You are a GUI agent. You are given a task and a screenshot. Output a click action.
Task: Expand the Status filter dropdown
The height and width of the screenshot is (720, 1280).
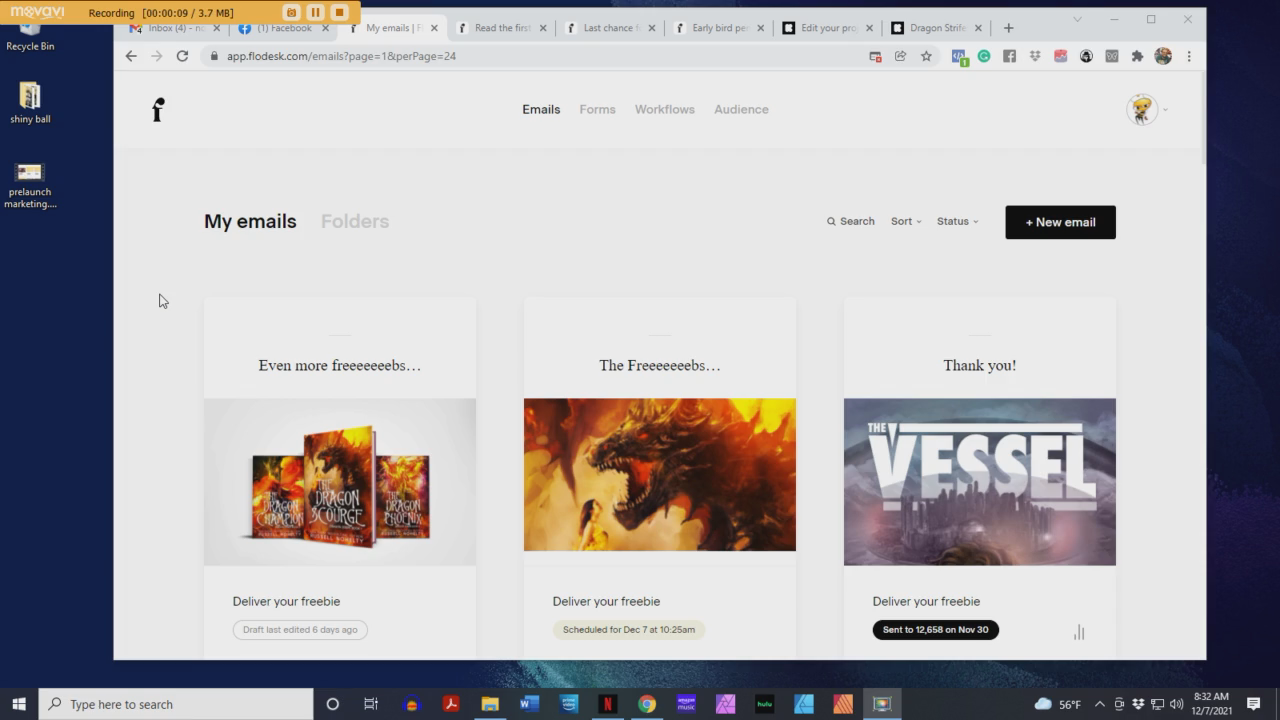click(x=957, y=222)
